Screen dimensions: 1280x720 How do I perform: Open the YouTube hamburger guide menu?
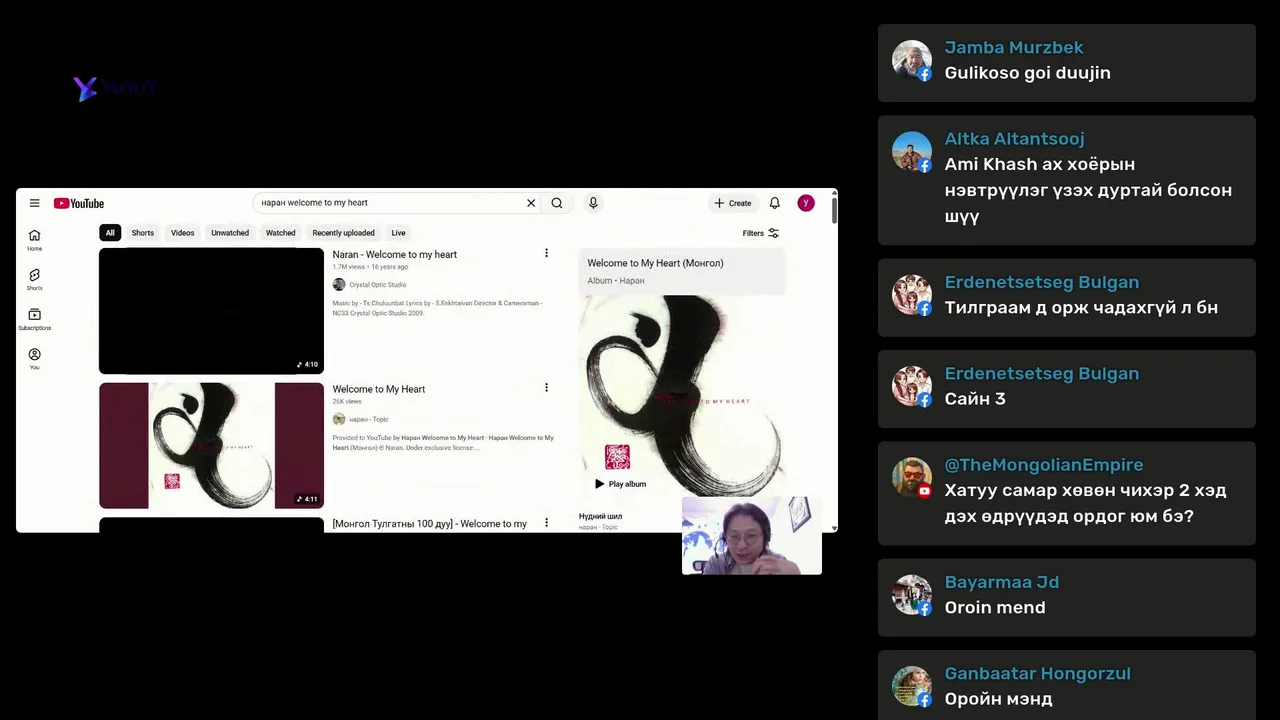coord(34,203)
